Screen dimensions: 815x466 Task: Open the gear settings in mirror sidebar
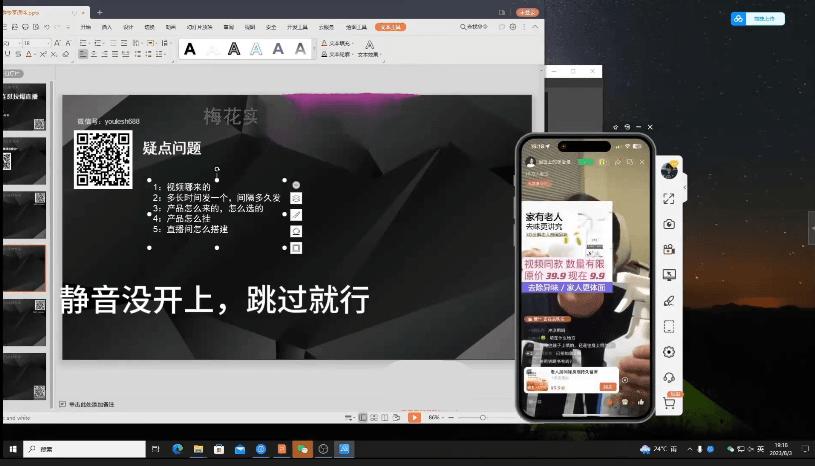coord(669,352)
